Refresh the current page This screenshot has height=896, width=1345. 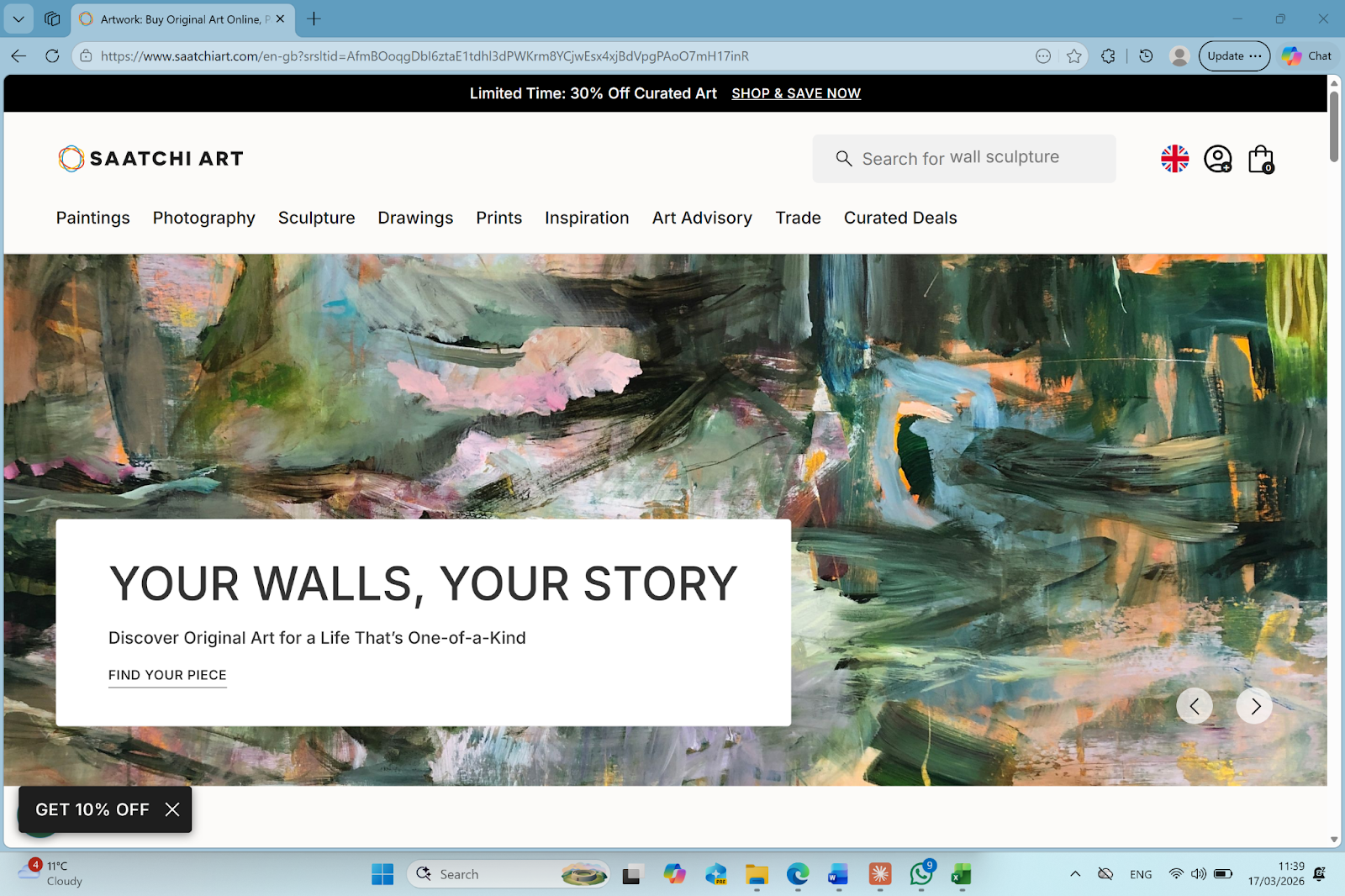point(52,55)
